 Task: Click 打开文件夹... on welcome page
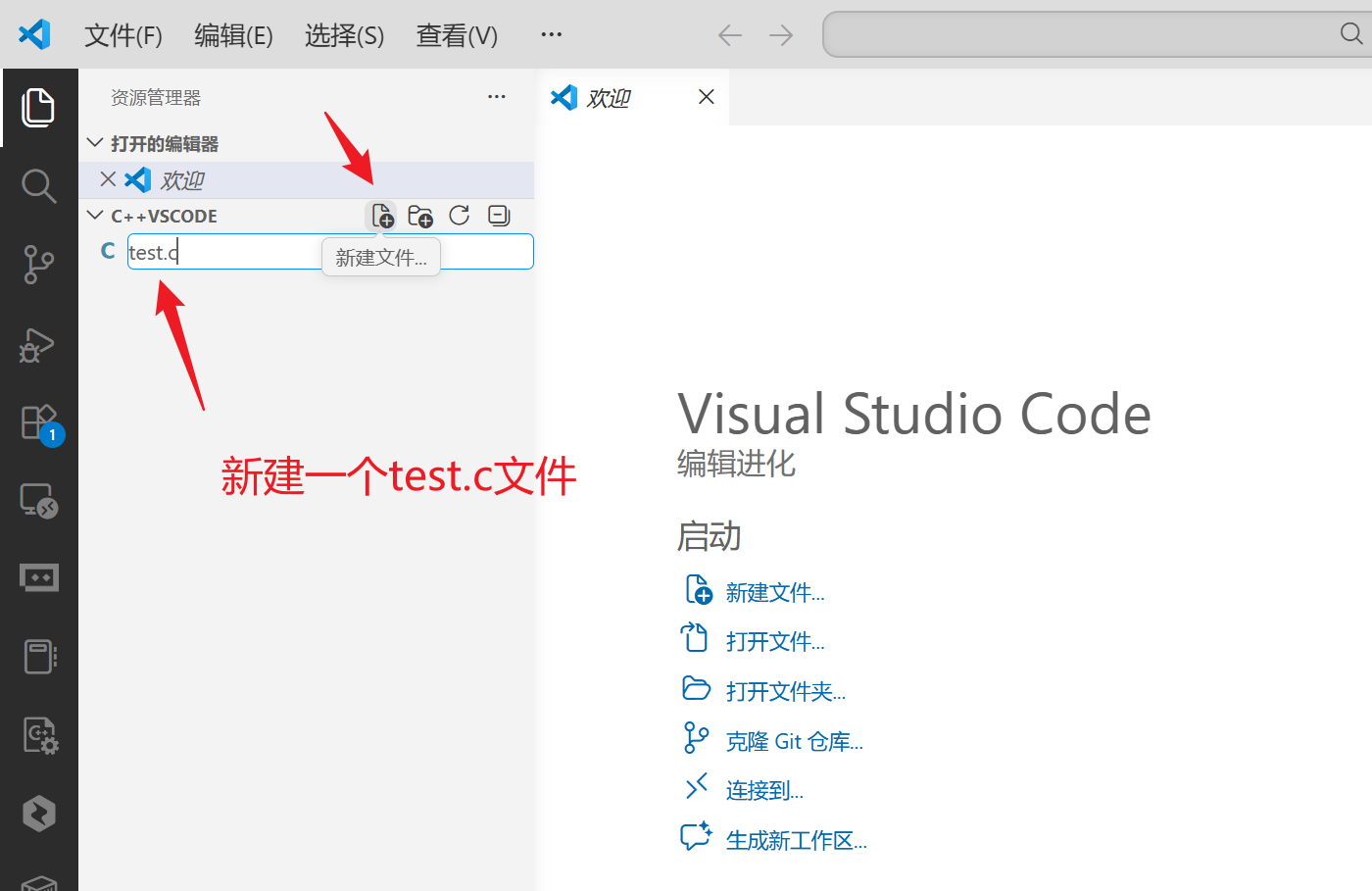(786, 692)
